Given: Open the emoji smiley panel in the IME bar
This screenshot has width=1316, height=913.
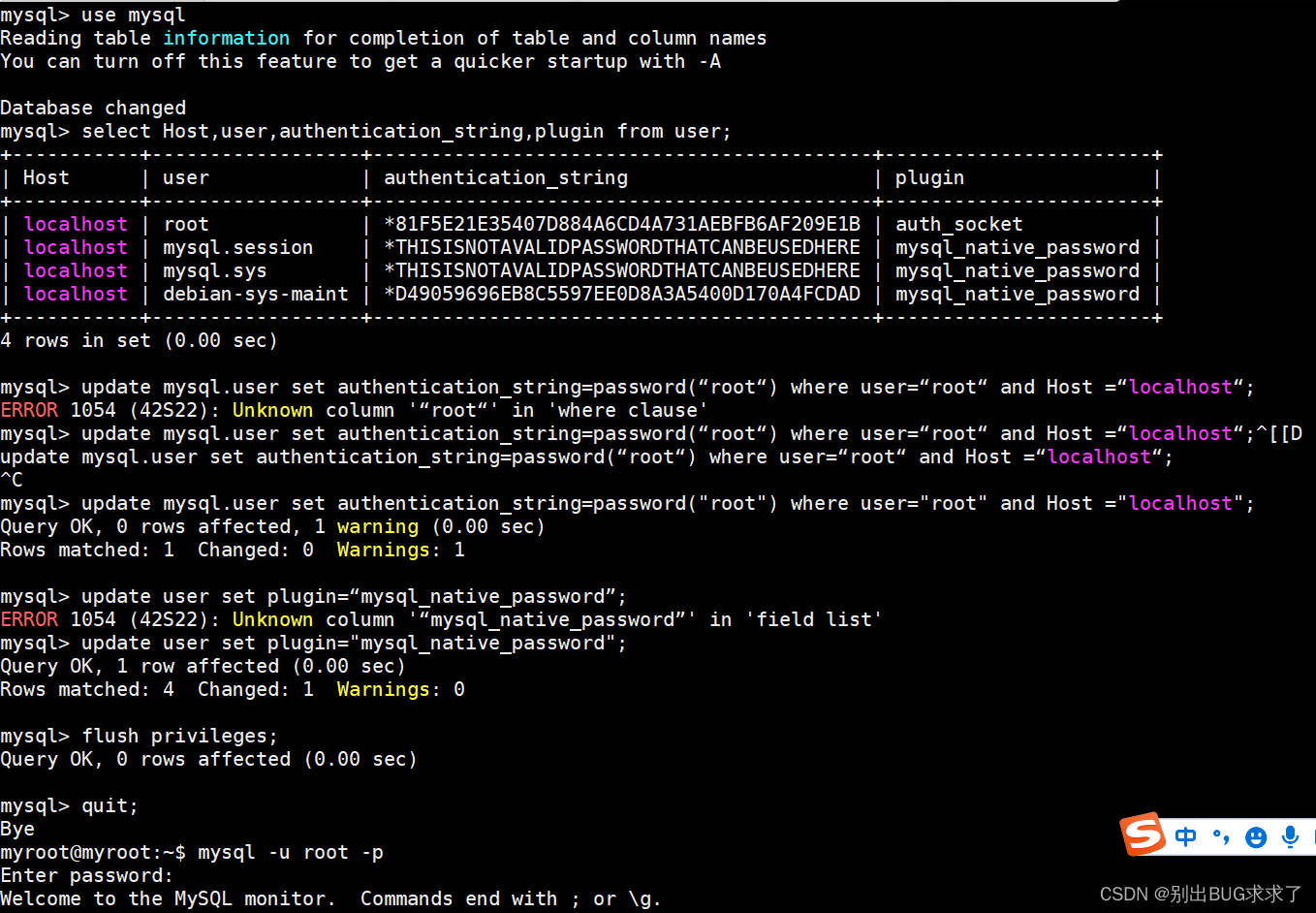Looking at the screenshot, I should [x=1256, y=837].
